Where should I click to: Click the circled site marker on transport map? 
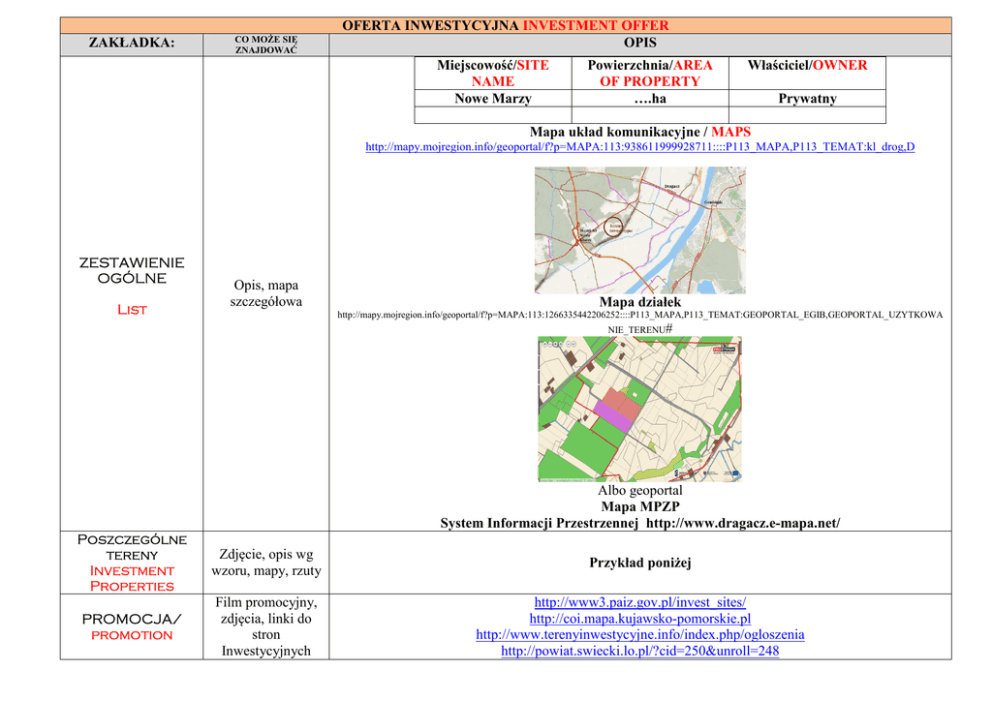[x=614, y=227]
